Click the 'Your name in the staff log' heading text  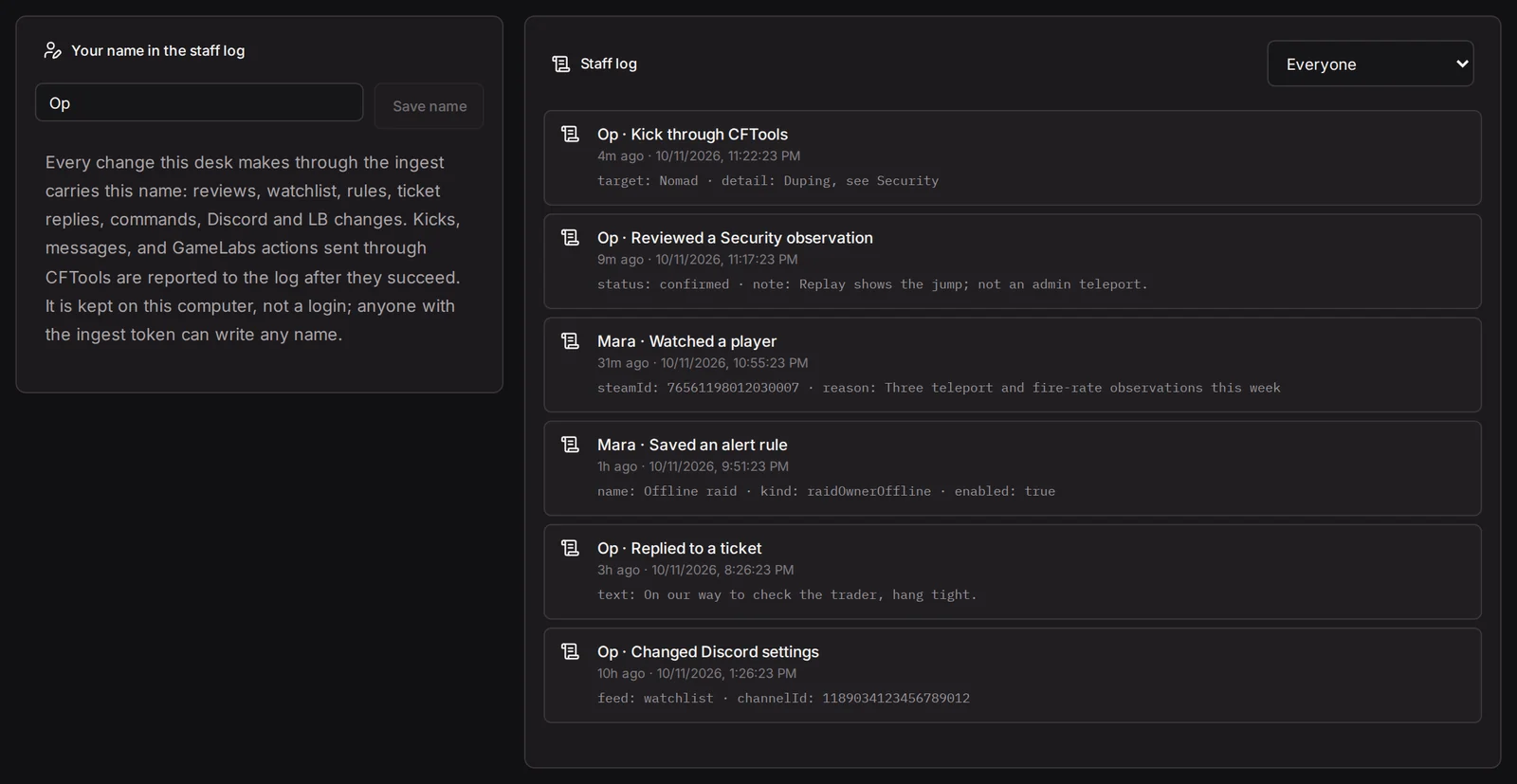157,50
